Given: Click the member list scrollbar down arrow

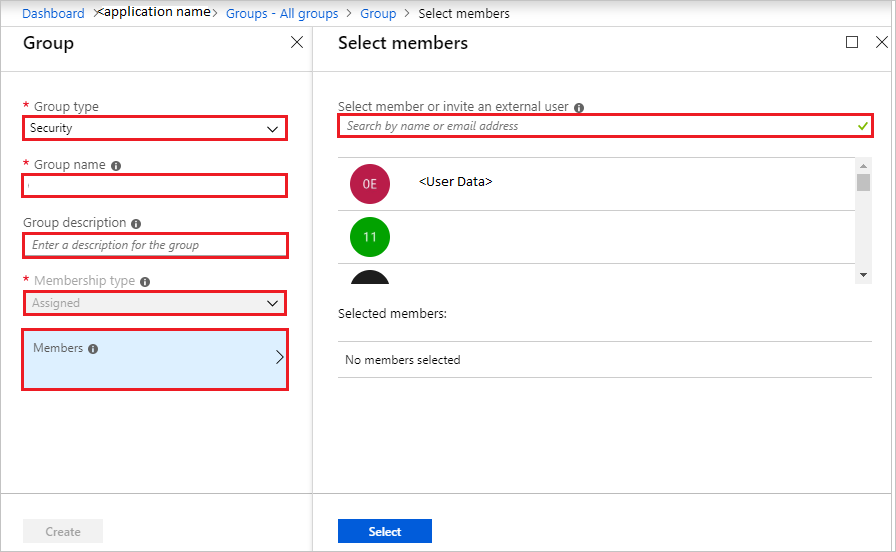Looking at the screenshot, I should [863, 275].
